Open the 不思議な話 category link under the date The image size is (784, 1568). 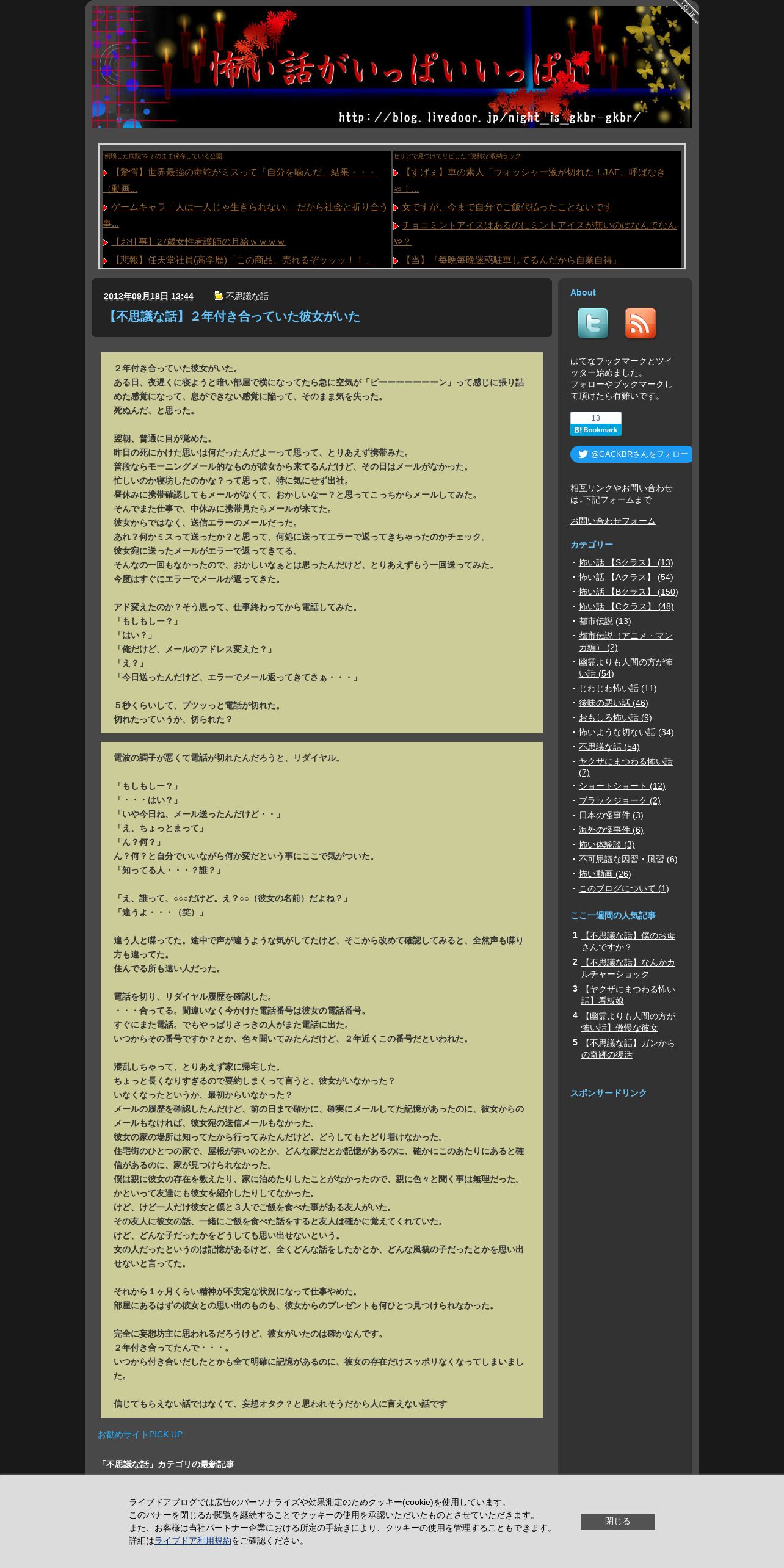(x=247, y=296)
